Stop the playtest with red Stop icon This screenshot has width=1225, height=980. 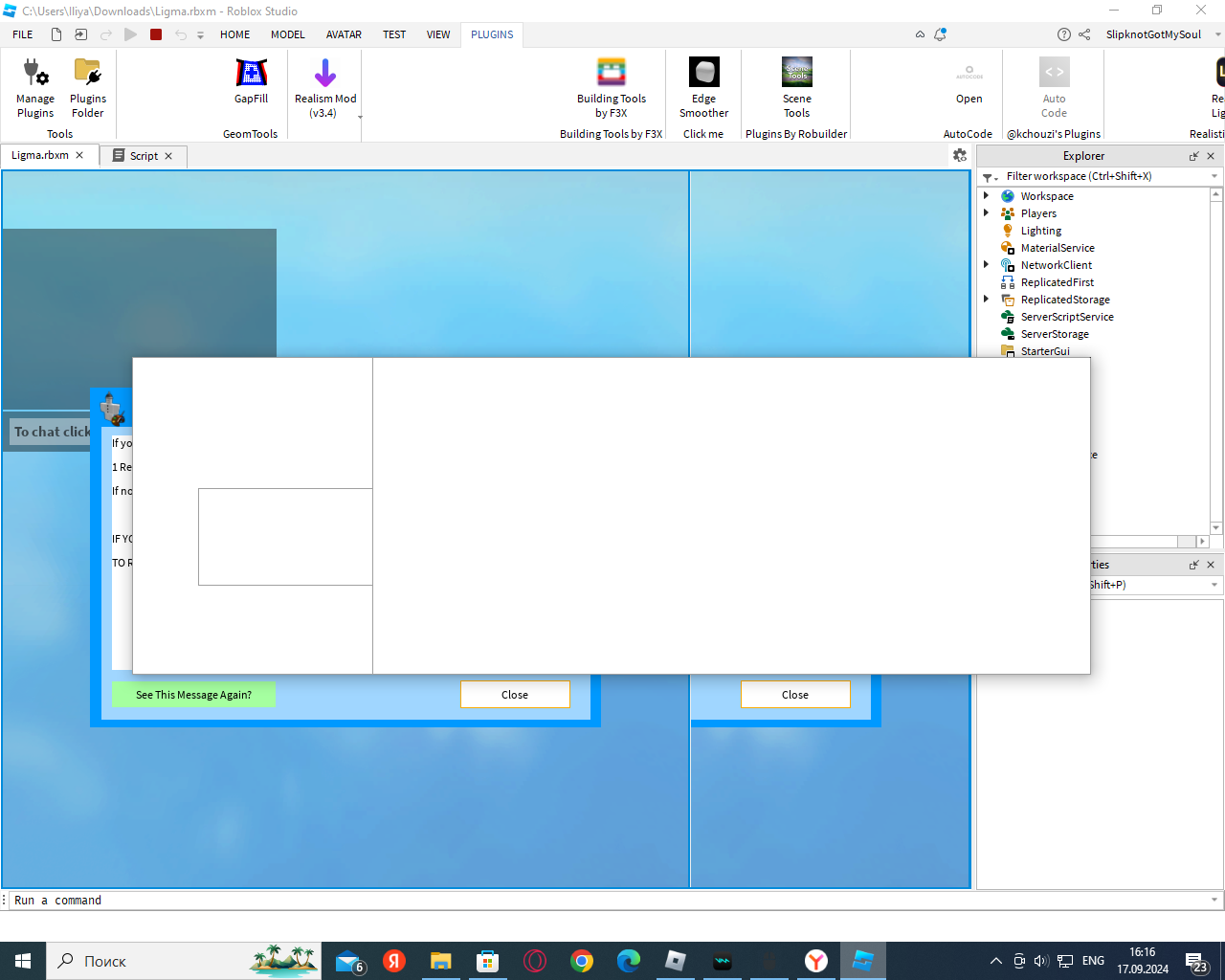156,34
